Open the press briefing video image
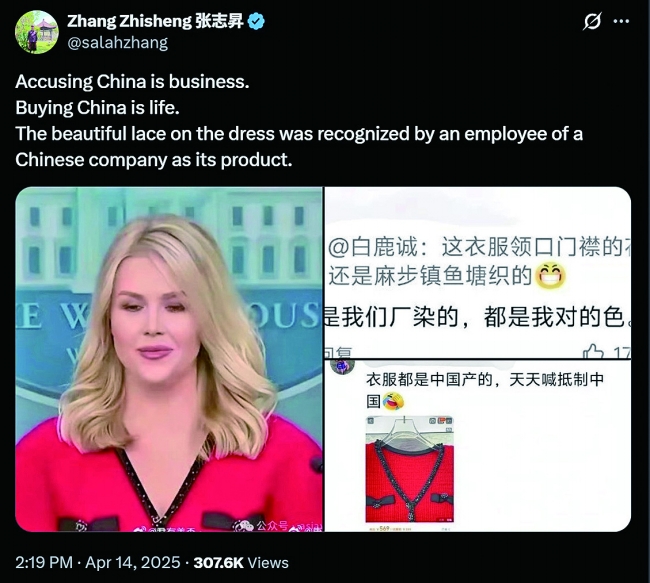The height and width of the screenshot is (583, 650). coord(169,359)
